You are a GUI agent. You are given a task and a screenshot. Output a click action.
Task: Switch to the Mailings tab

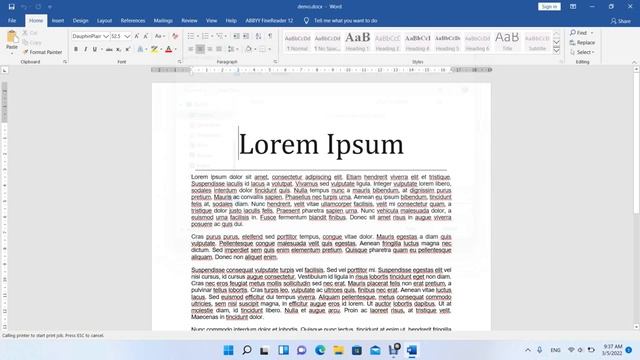tap(163, 20)
